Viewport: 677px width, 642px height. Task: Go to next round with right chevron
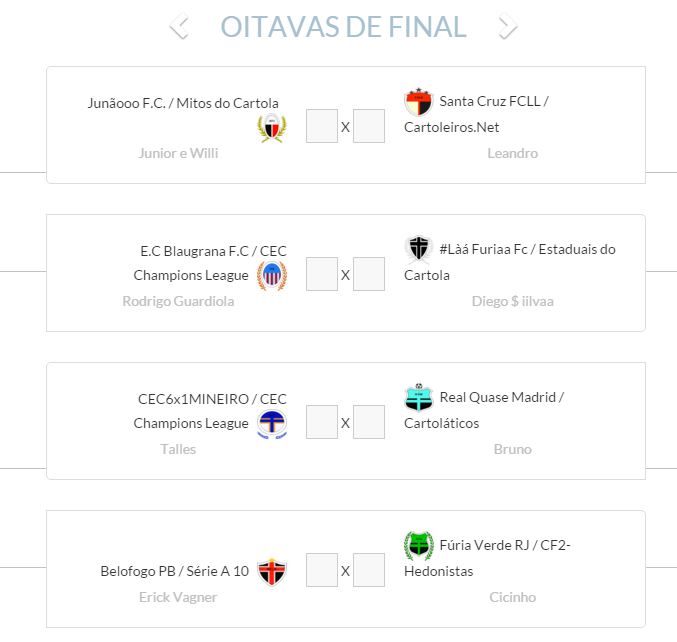click(508, 26)
